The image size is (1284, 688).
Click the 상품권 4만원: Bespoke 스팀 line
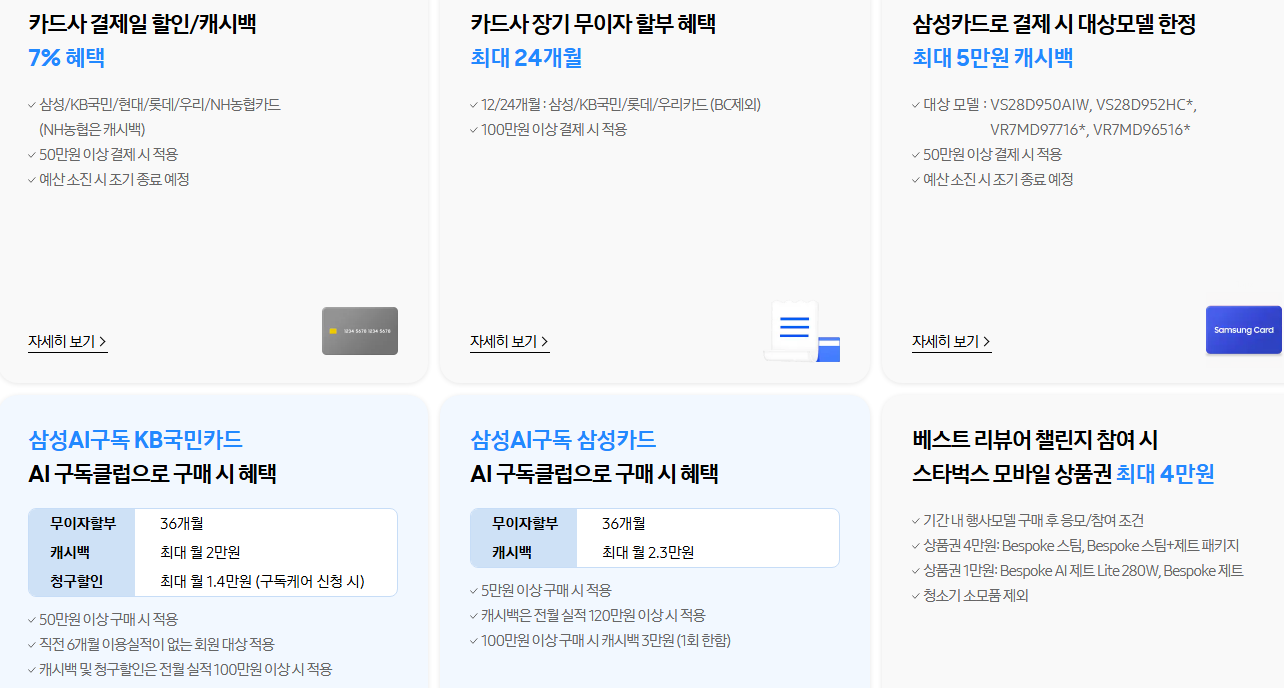[1081, 545]
